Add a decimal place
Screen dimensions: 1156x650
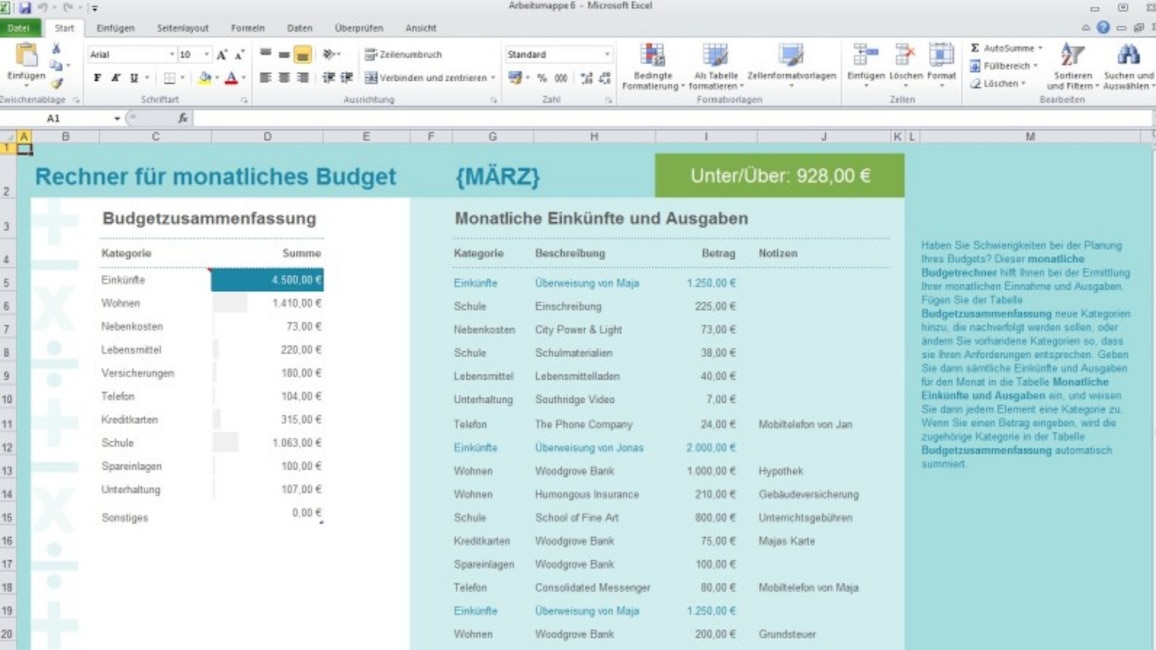pos(587,78)
